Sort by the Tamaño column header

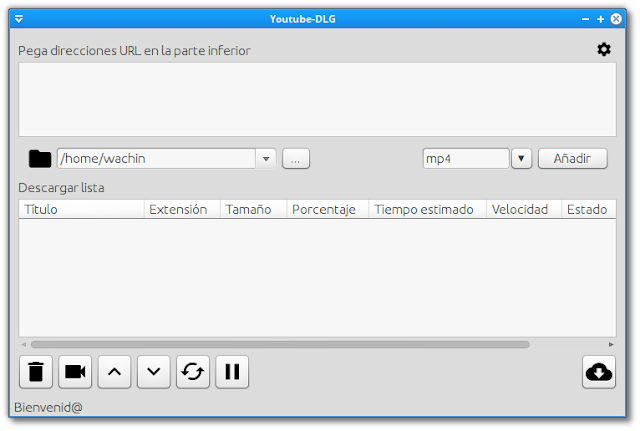click(253, 209)
